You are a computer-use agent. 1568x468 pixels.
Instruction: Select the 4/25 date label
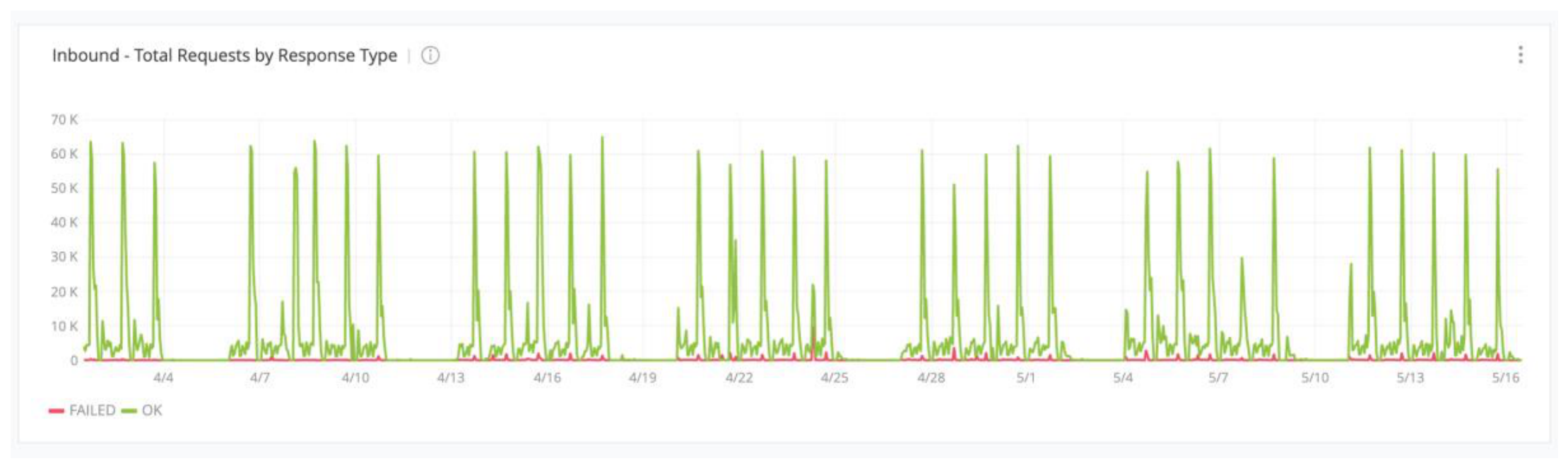point(835,378)
